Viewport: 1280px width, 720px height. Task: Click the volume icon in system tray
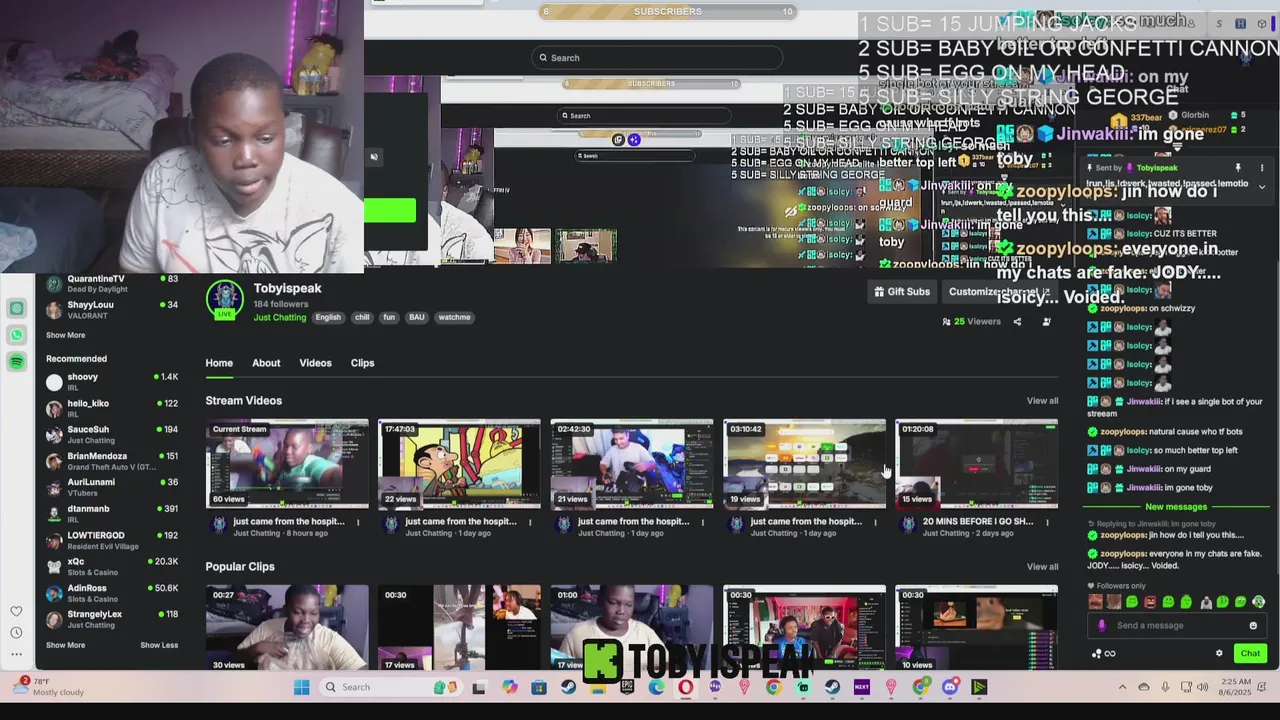1203,687
